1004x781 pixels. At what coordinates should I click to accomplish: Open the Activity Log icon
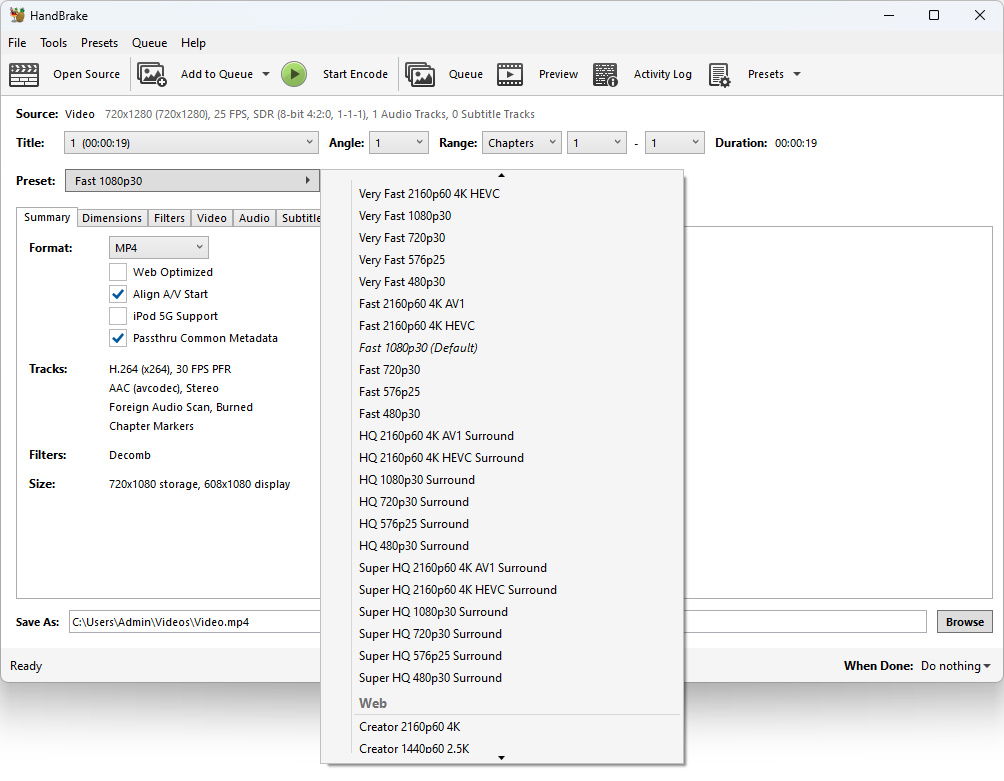pyautogui.click(x=605, y=74)
